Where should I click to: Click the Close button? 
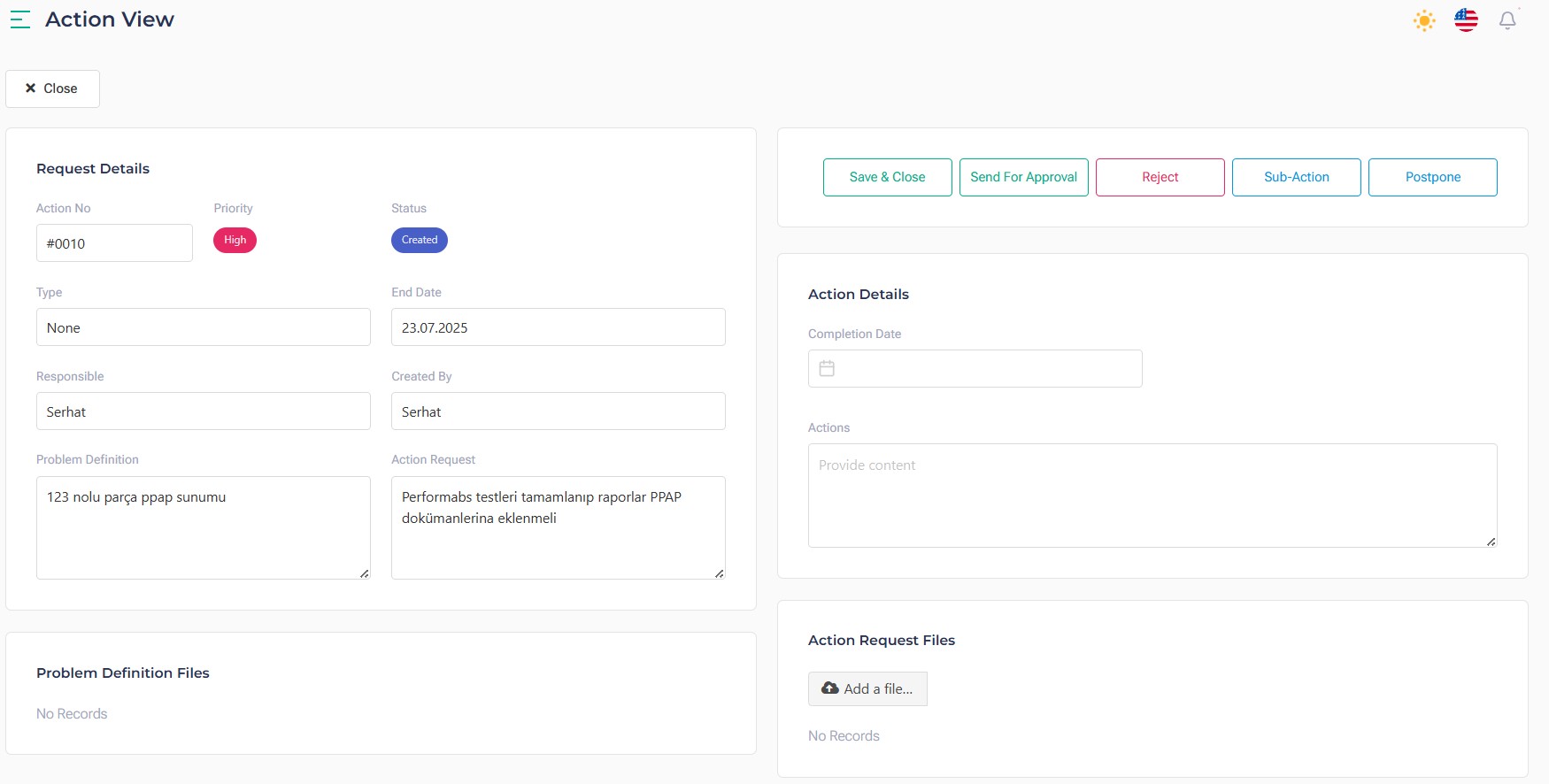(x=52, y=88)
